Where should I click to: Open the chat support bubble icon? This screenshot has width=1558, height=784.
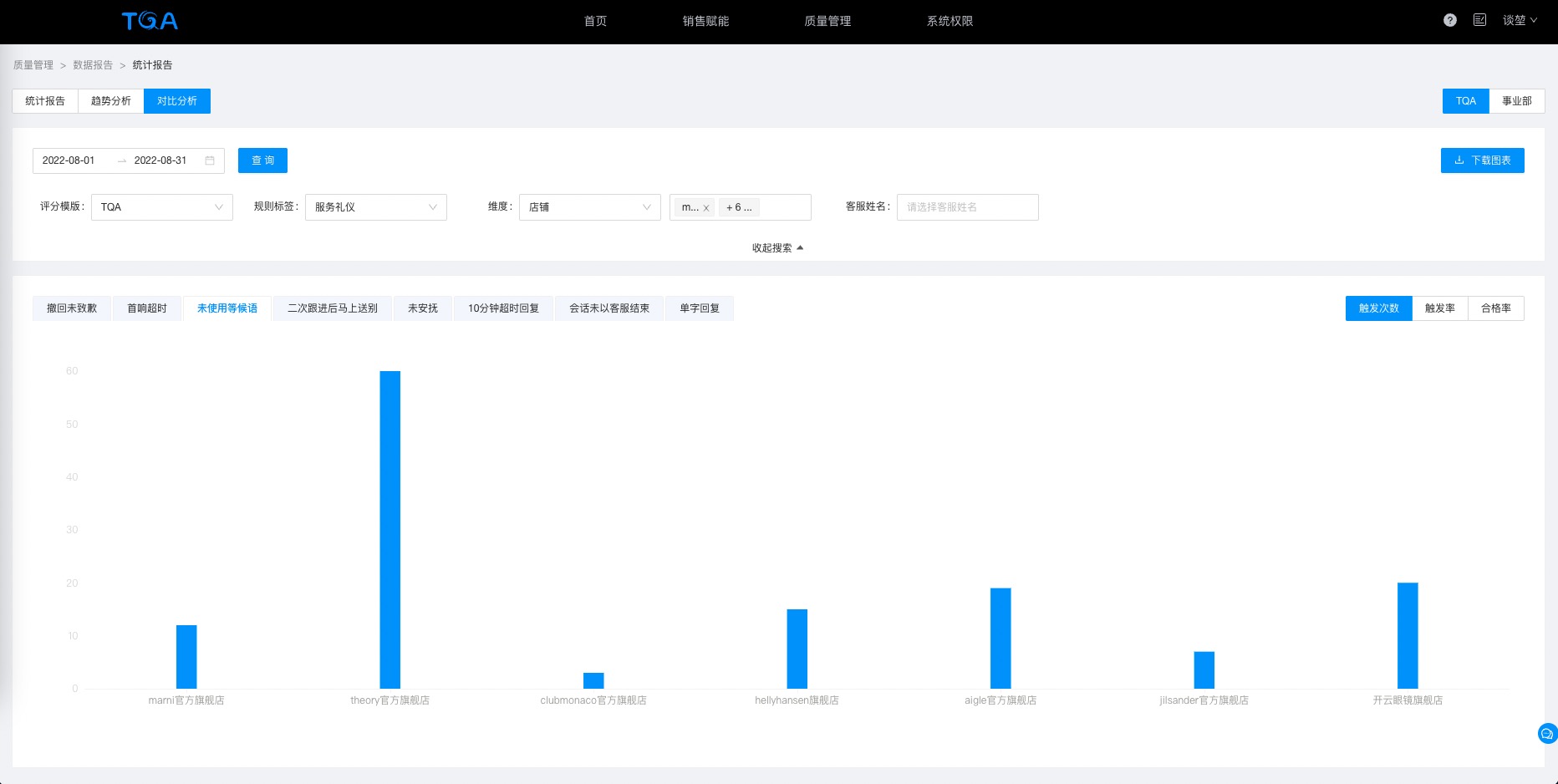1547,734
